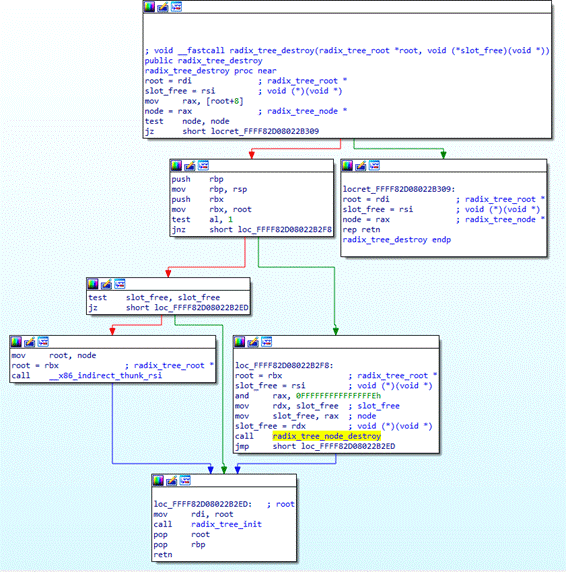Click the group icon on the locret return node
The image size is (566, 572).
[375, 166]
